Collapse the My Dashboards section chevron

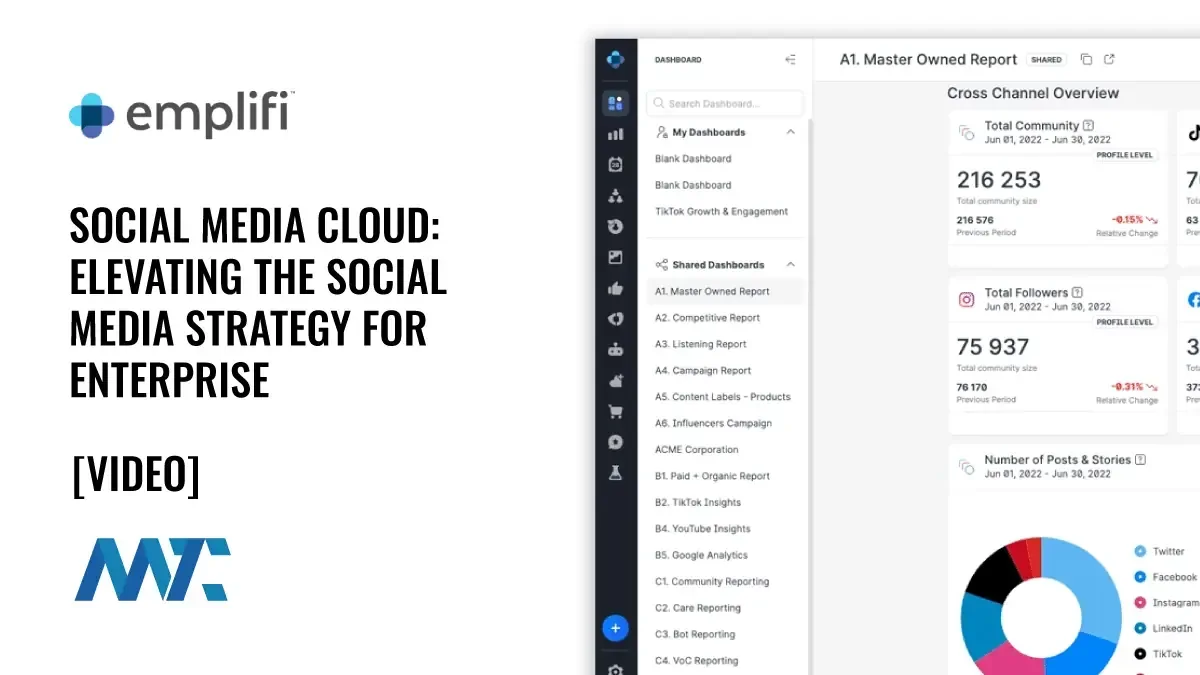(791, 132)
